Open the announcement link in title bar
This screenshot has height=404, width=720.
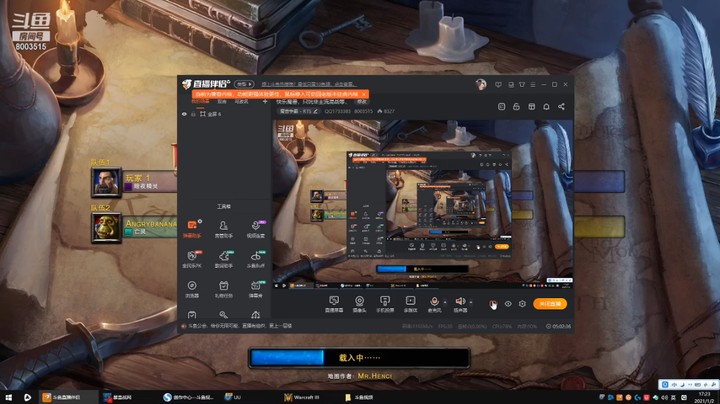[x=309, y=84]
